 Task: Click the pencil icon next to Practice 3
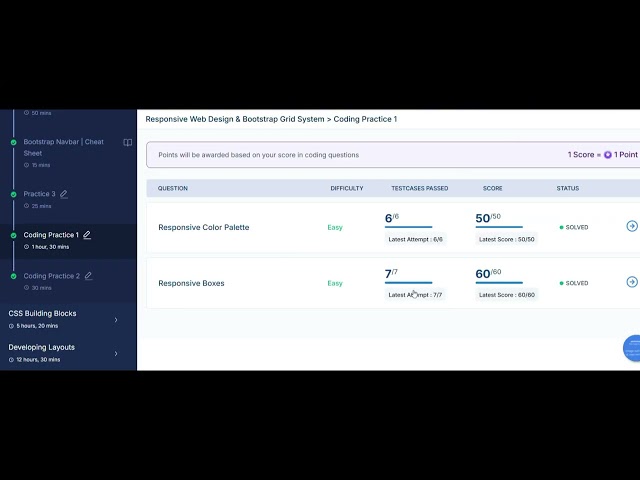64,194
